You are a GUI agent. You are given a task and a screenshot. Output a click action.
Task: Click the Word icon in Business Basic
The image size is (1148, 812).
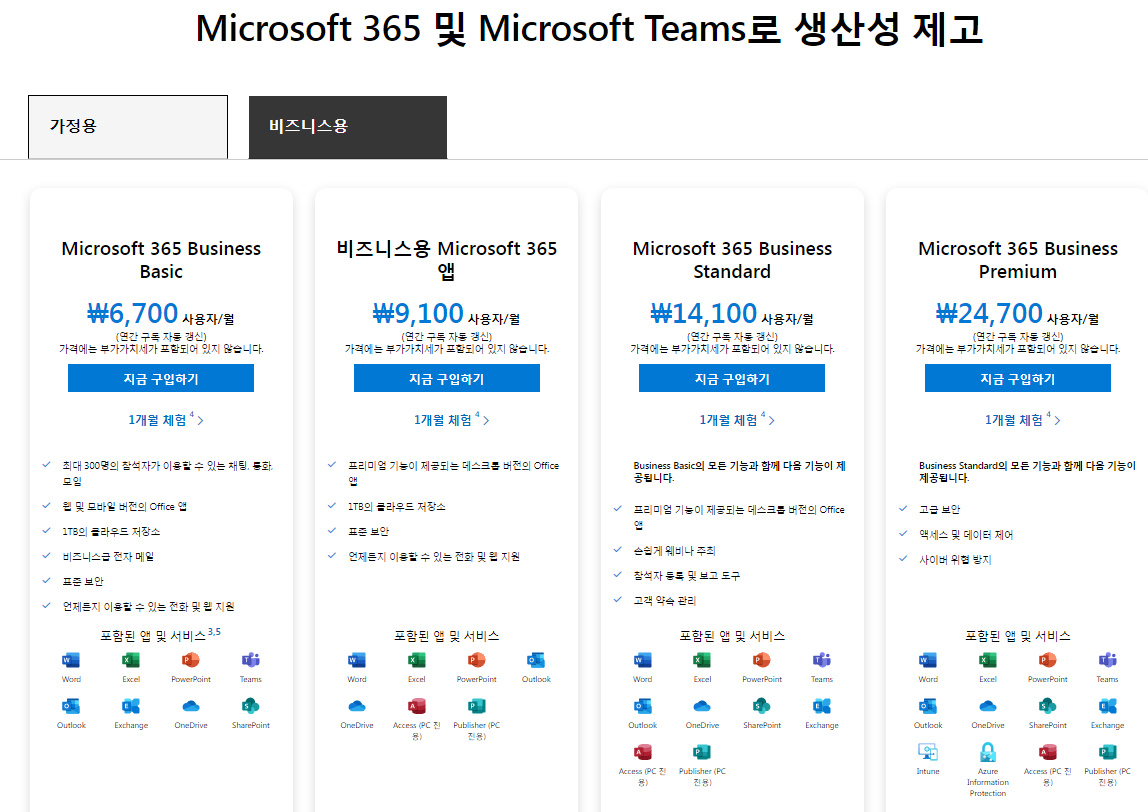pos(71,660)
